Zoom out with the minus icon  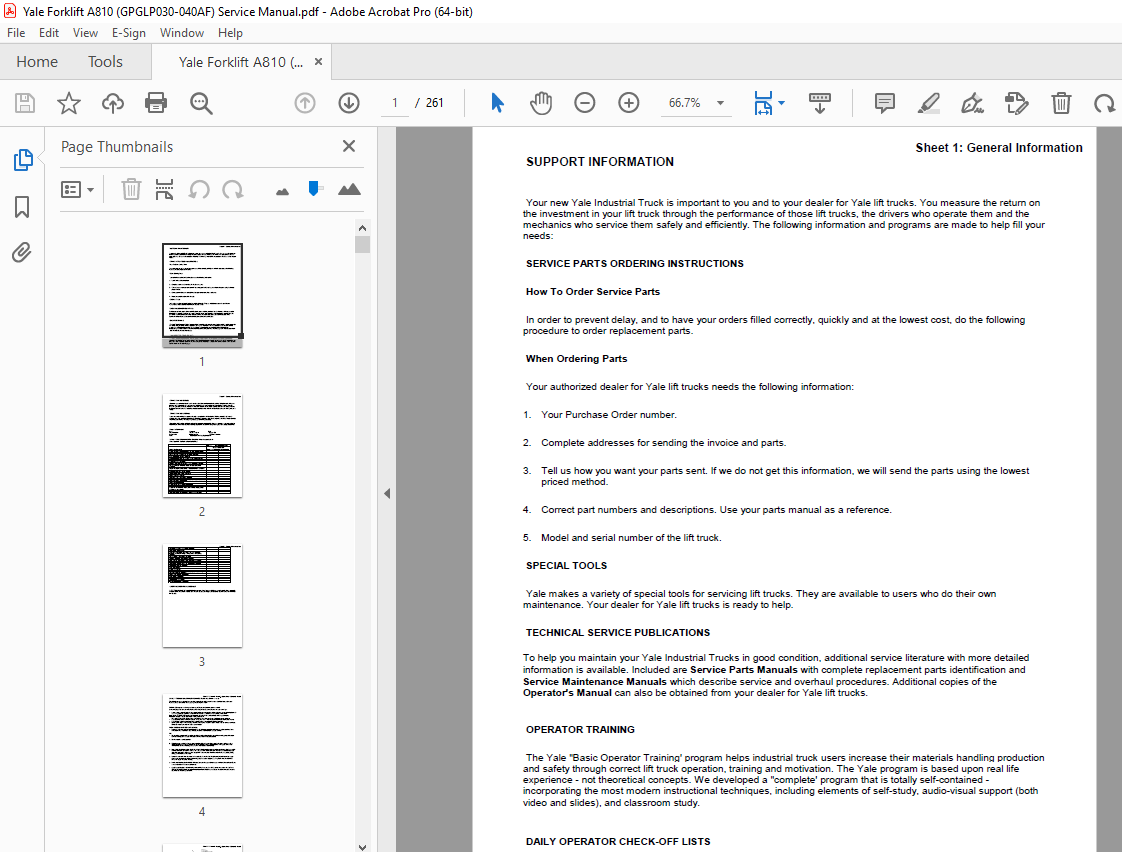(585, 103)
